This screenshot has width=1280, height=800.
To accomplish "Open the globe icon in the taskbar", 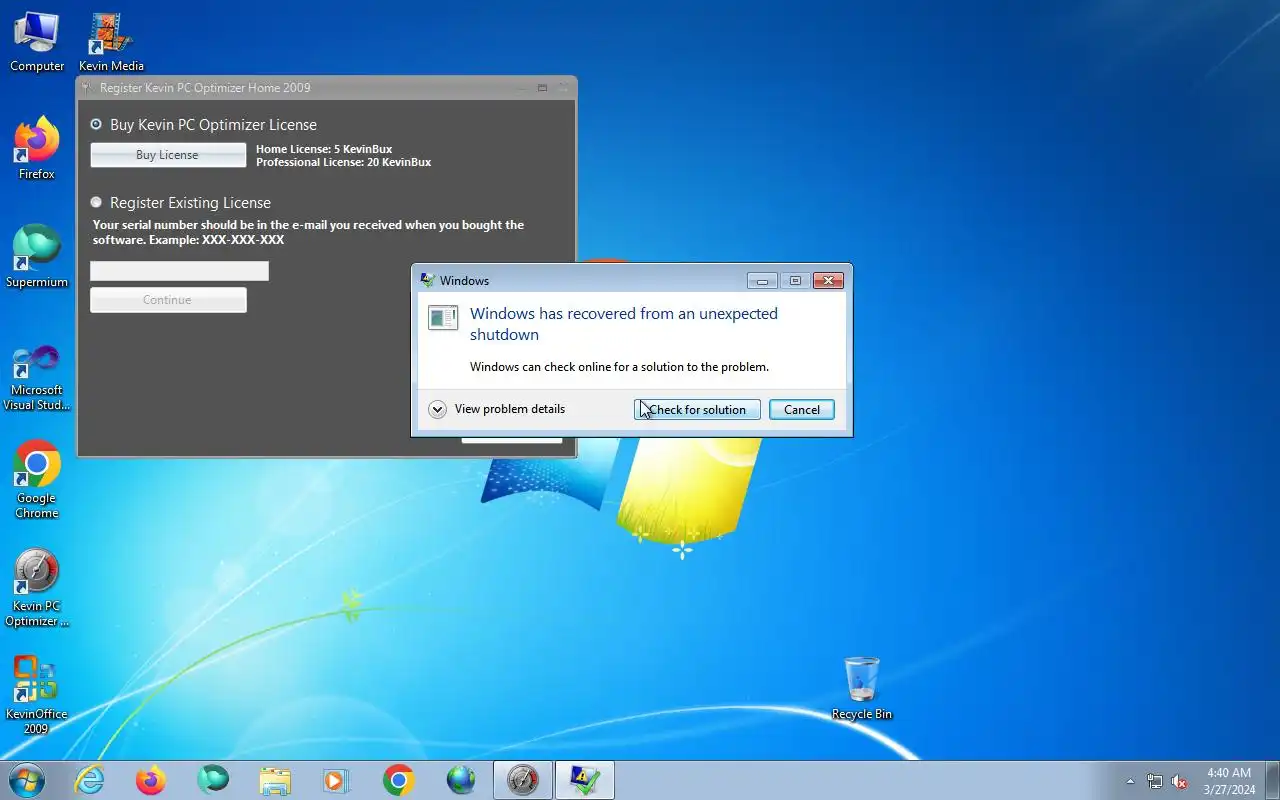I will 461,780.
